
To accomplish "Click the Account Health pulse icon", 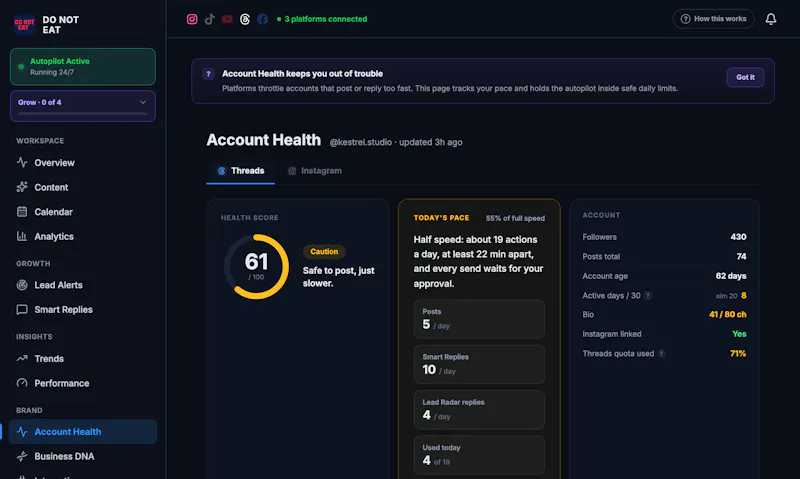I will tap(22, 432).
